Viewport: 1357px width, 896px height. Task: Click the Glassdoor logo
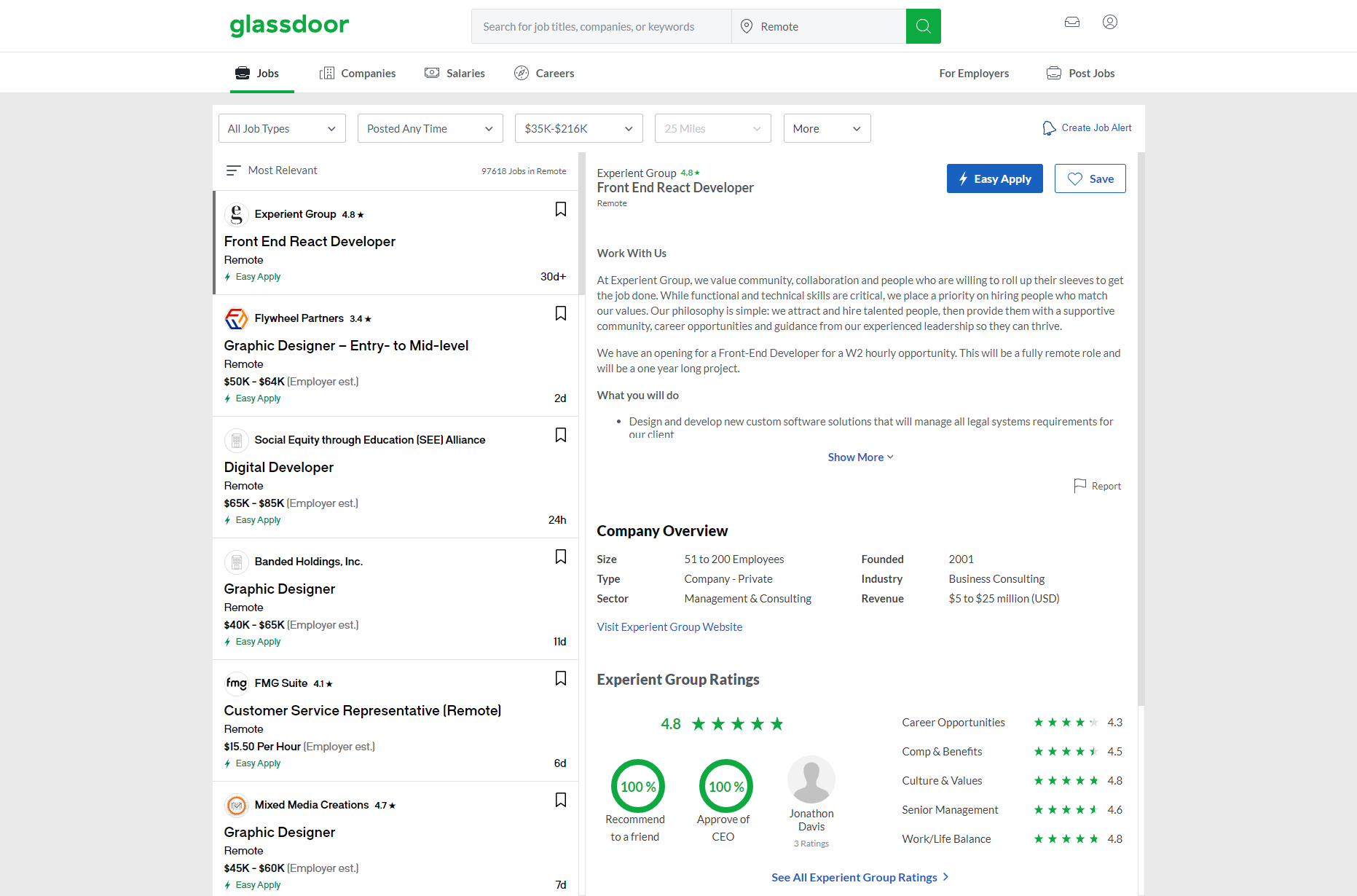pos(289,25)
